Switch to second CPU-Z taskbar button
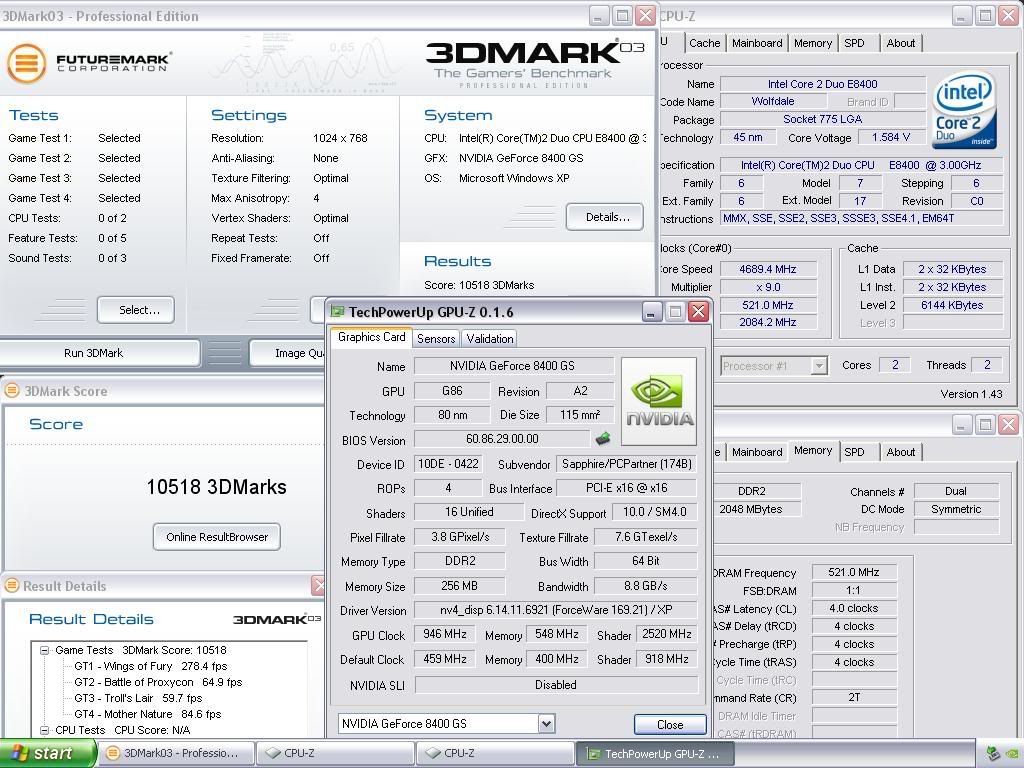The width and height of the screenshot is (1024, 768). click(495, 754)
